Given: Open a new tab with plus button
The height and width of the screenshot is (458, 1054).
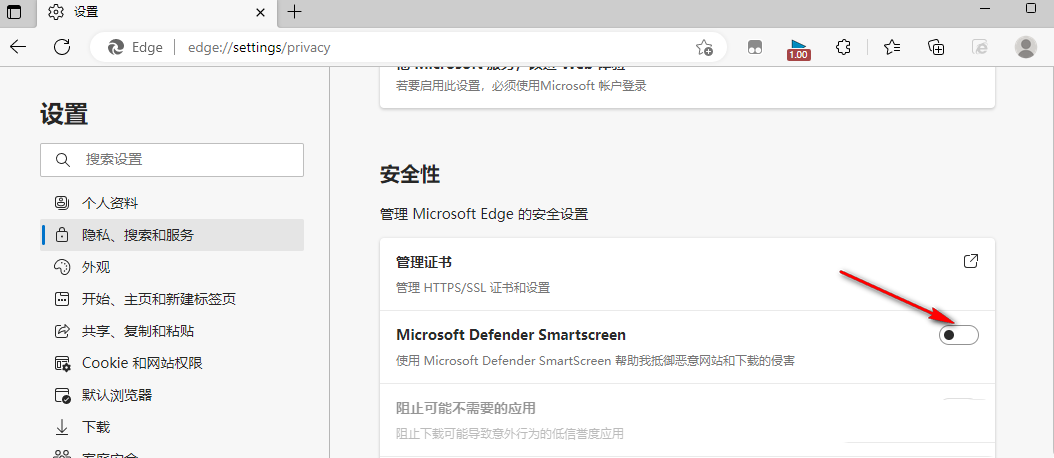Looking at the screenshot, I should pos(294,11).
